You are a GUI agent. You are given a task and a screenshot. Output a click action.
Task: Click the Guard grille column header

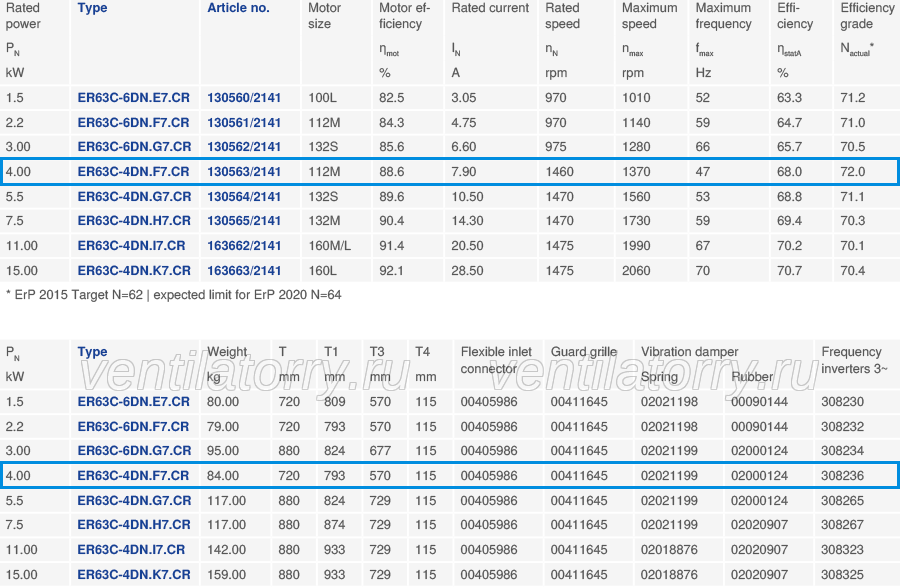tap(584, 351)
